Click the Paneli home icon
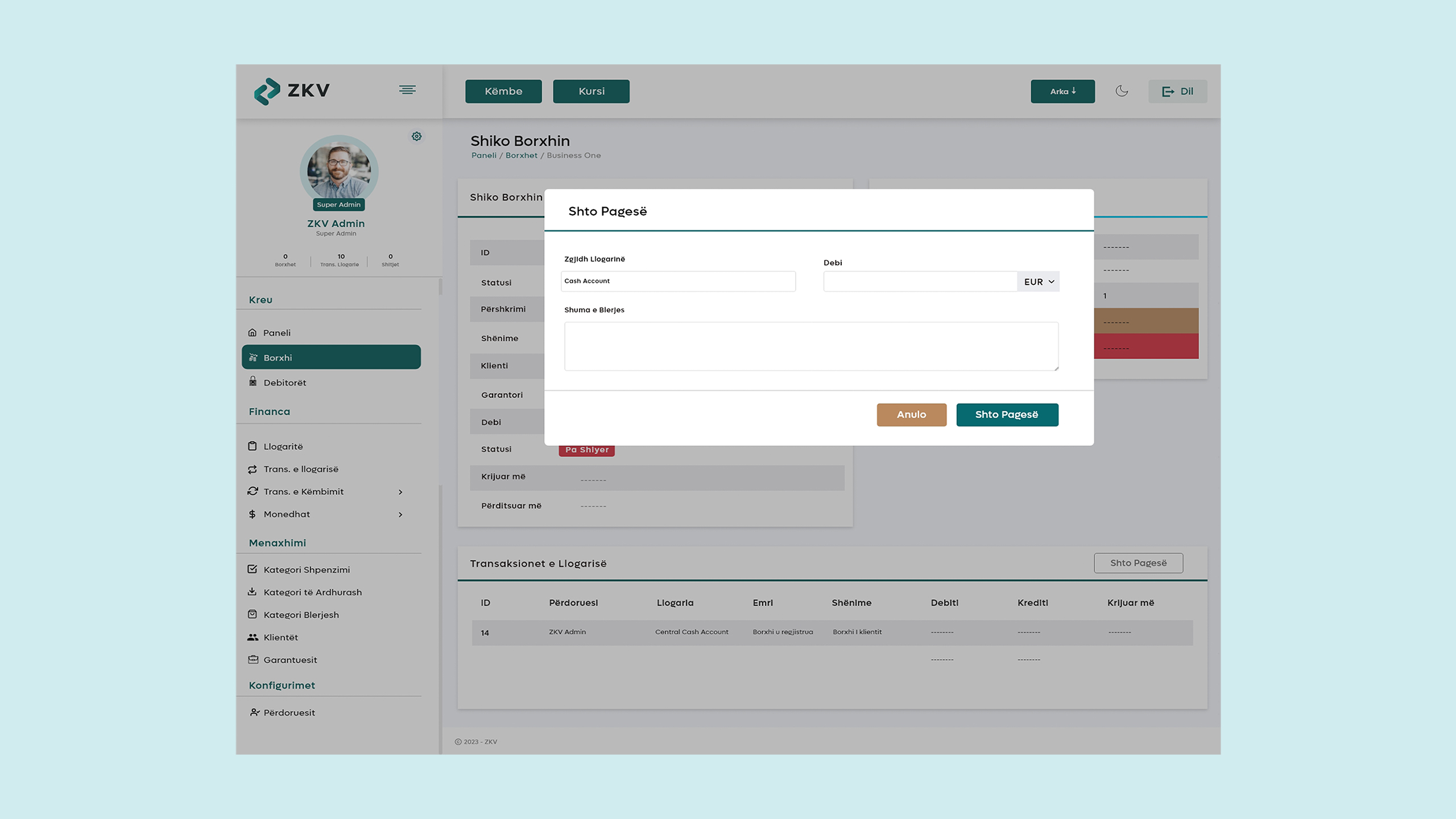Viewport: 1456px width, 819px height. pos(253,333)
